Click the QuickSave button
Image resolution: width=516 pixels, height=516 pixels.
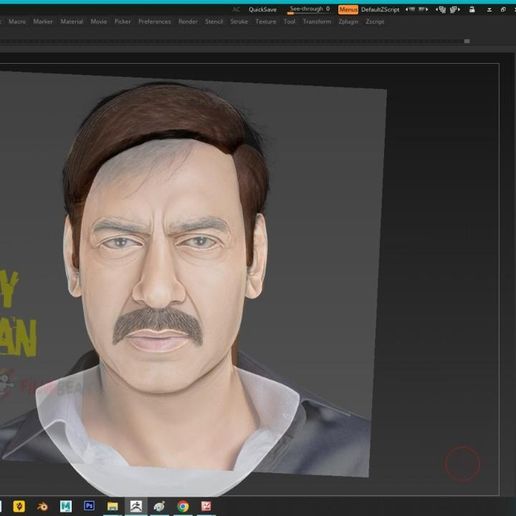(x=262, y=10)
